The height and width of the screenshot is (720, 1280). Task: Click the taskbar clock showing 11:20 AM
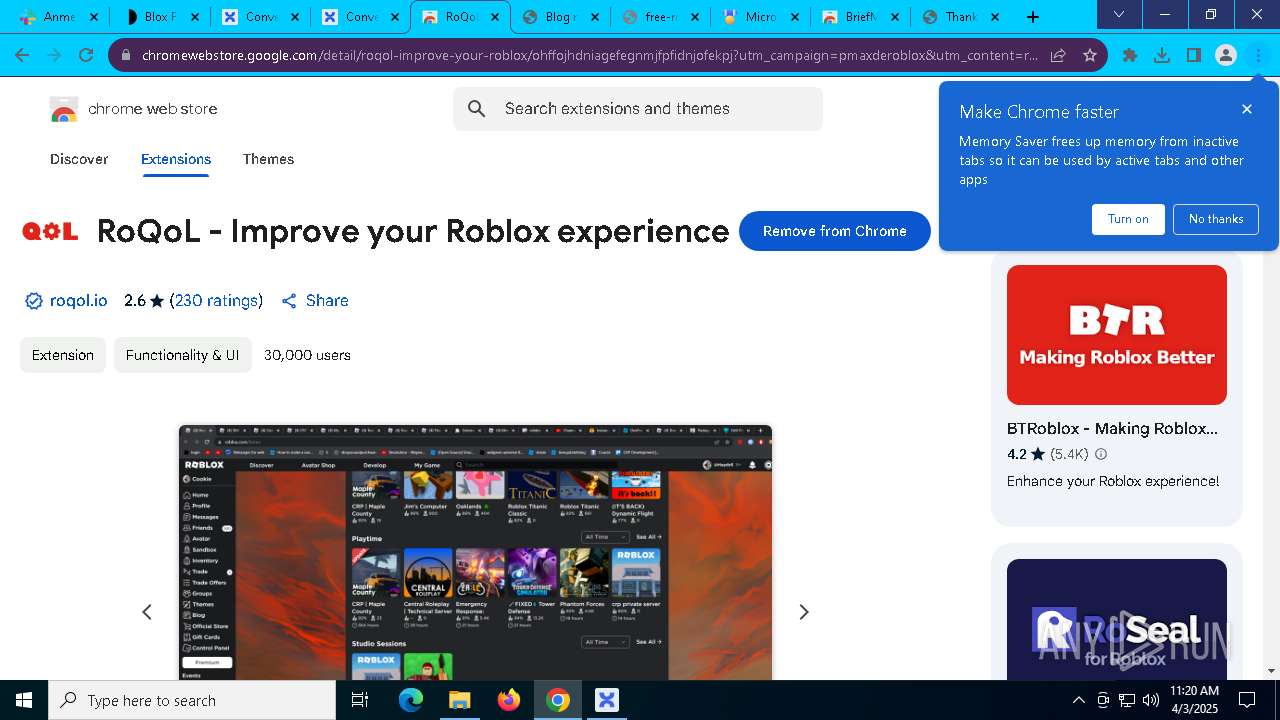click(1194, 700)
